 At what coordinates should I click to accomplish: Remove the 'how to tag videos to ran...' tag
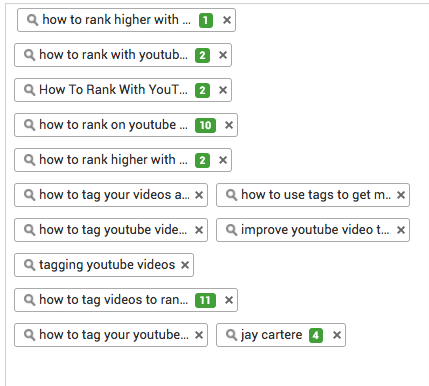pyautogui.click(x=229, y=300)
